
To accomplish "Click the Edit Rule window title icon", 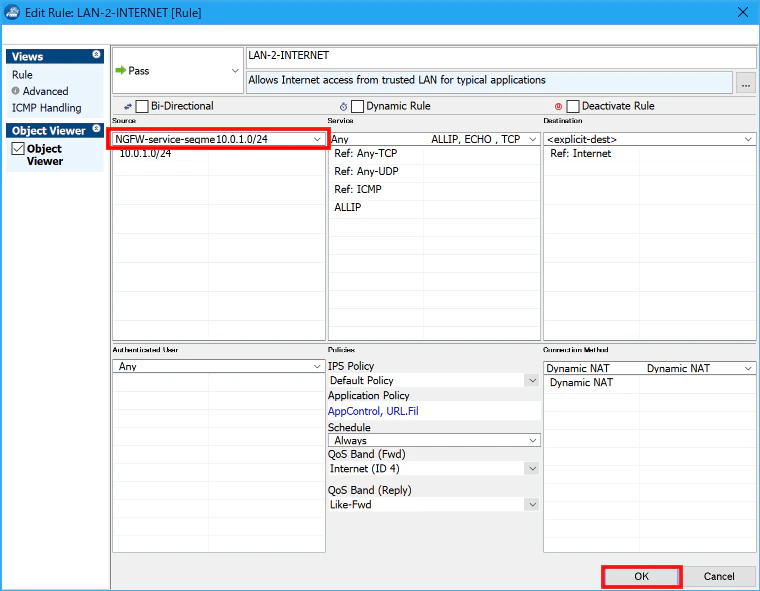I will 12,12.
